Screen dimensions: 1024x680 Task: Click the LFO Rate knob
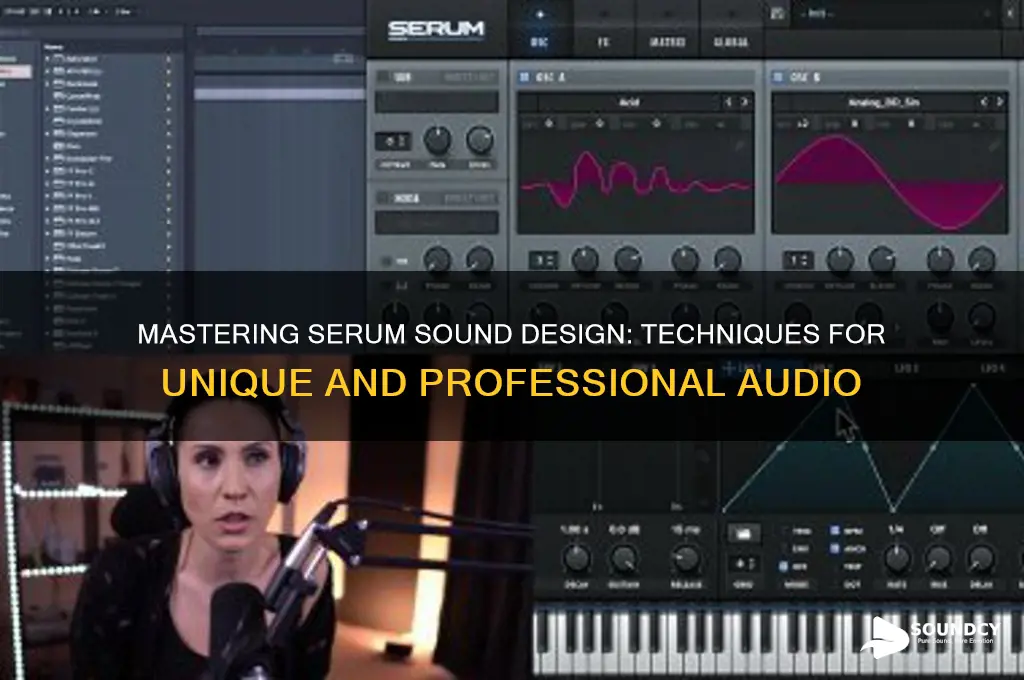(897, 559)
